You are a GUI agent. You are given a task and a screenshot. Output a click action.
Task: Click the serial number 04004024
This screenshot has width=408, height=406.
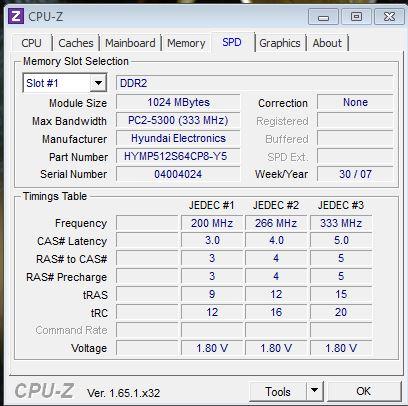coord(178,174)
